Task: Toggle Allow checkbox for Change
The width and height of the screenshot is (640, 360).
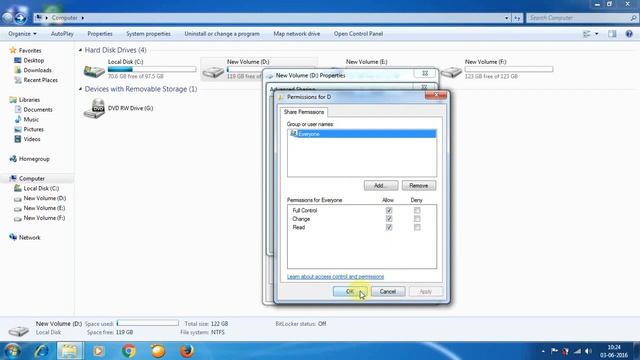Action: [x=389, y=219]
